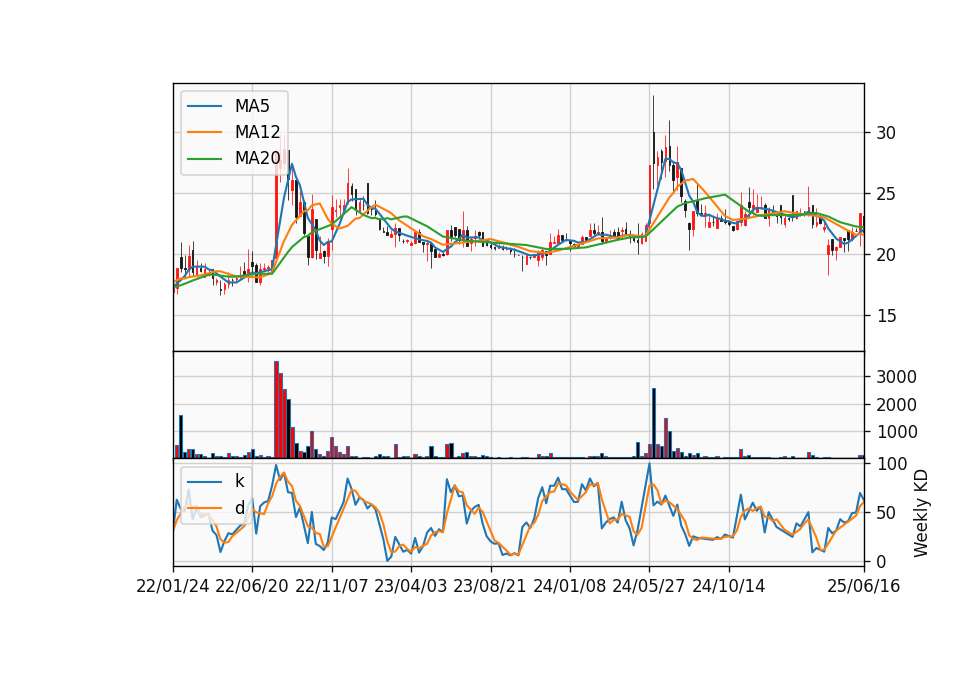The width and height of the screenshot is (960, 690).
Task: Click the 23/04/03 date label
Action: pyautogui.click(x=411, y=586)
